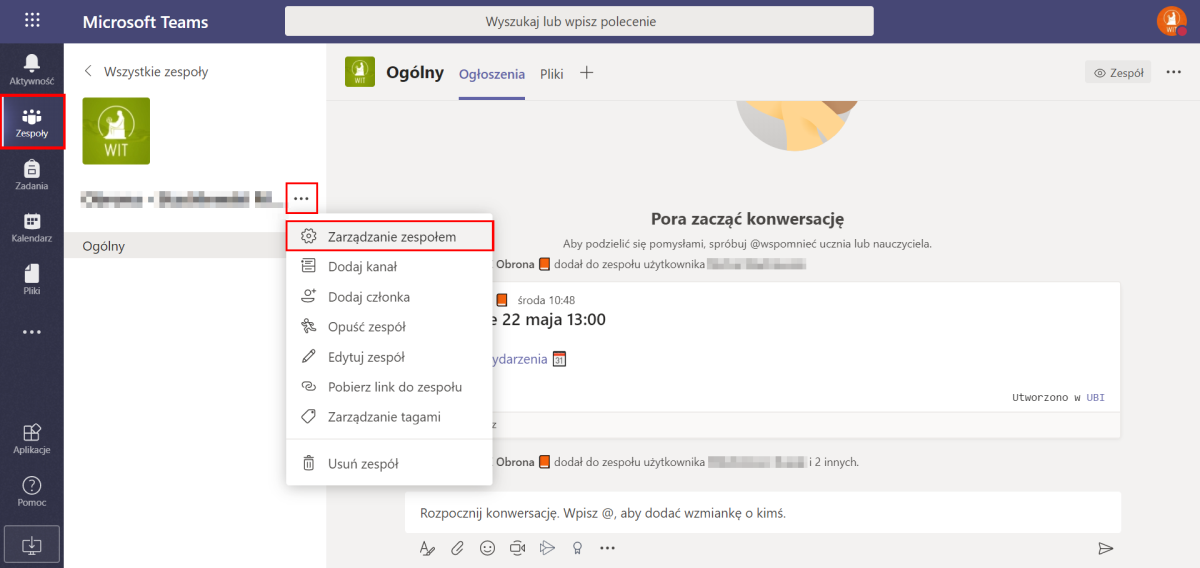Screen dimensions: 1200x568
Task: Click the Microsoft Teams title
Action: pyautogui.click(x=146, y=22)
